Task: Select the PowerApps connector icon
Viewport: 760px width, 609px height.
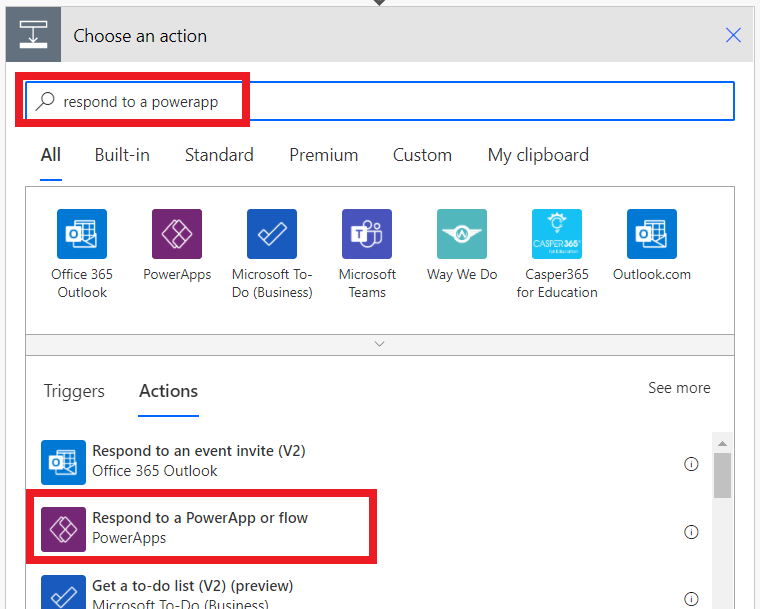Action: [x=176, y=234]
